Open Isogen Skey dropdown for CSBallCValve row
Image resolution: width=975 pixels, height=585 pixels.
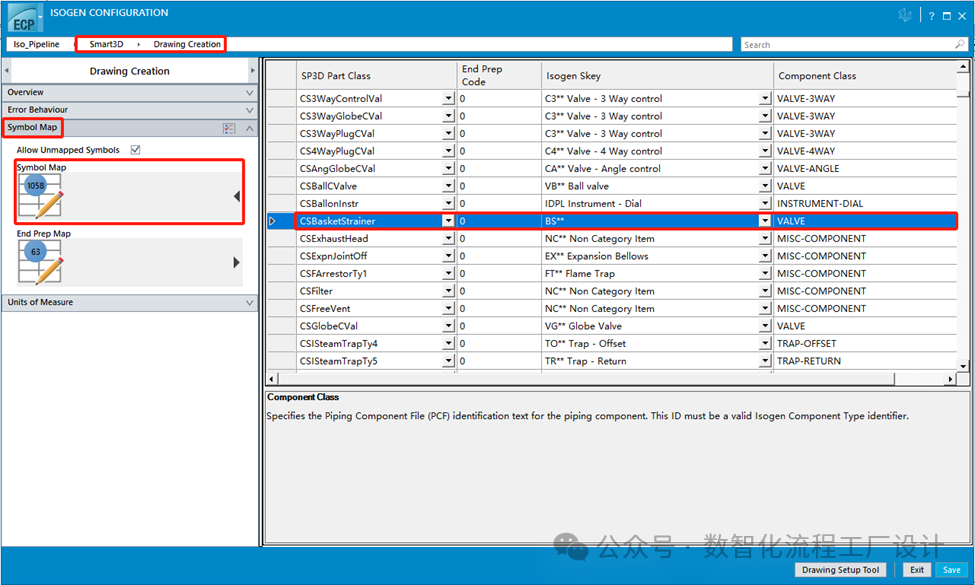click(764, 186)
